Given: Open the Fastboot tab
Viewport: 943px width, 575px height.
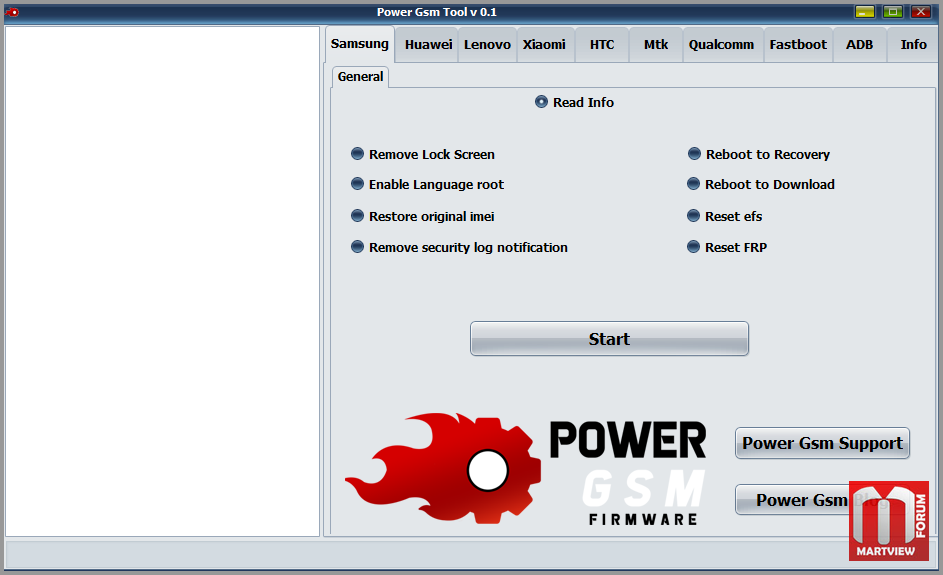Looking at the screenshot, I should 798,45.
